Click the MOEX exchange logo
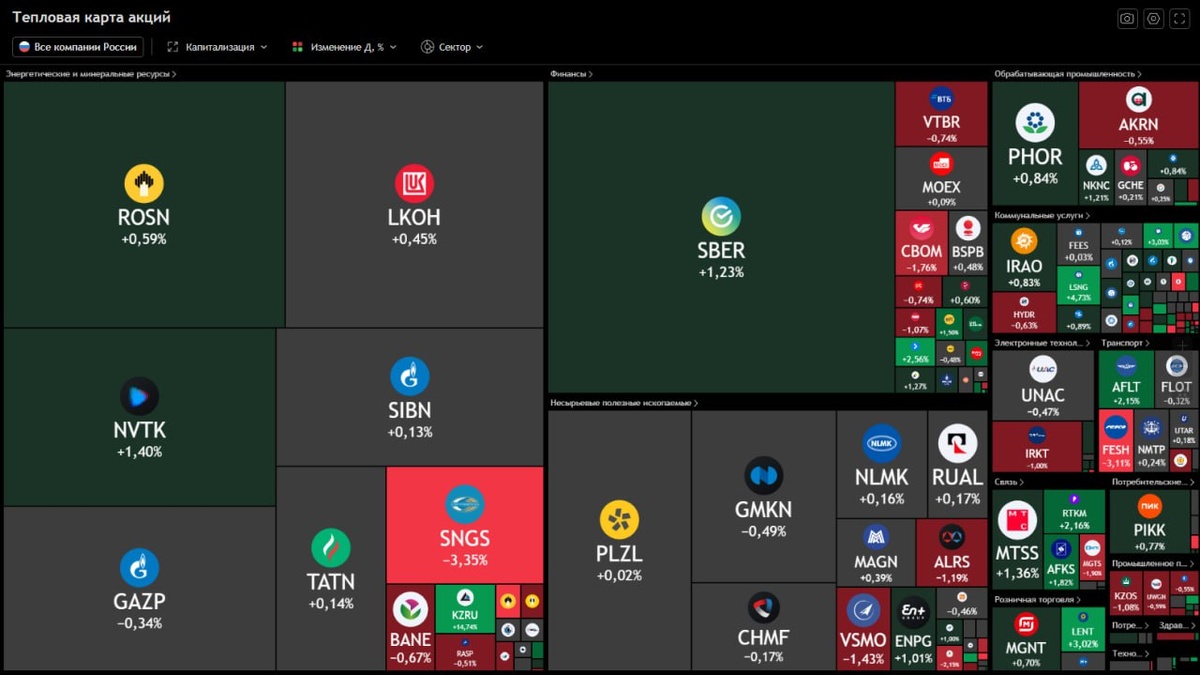Viewport: 1200px width, 675px height. pos(941,163)
